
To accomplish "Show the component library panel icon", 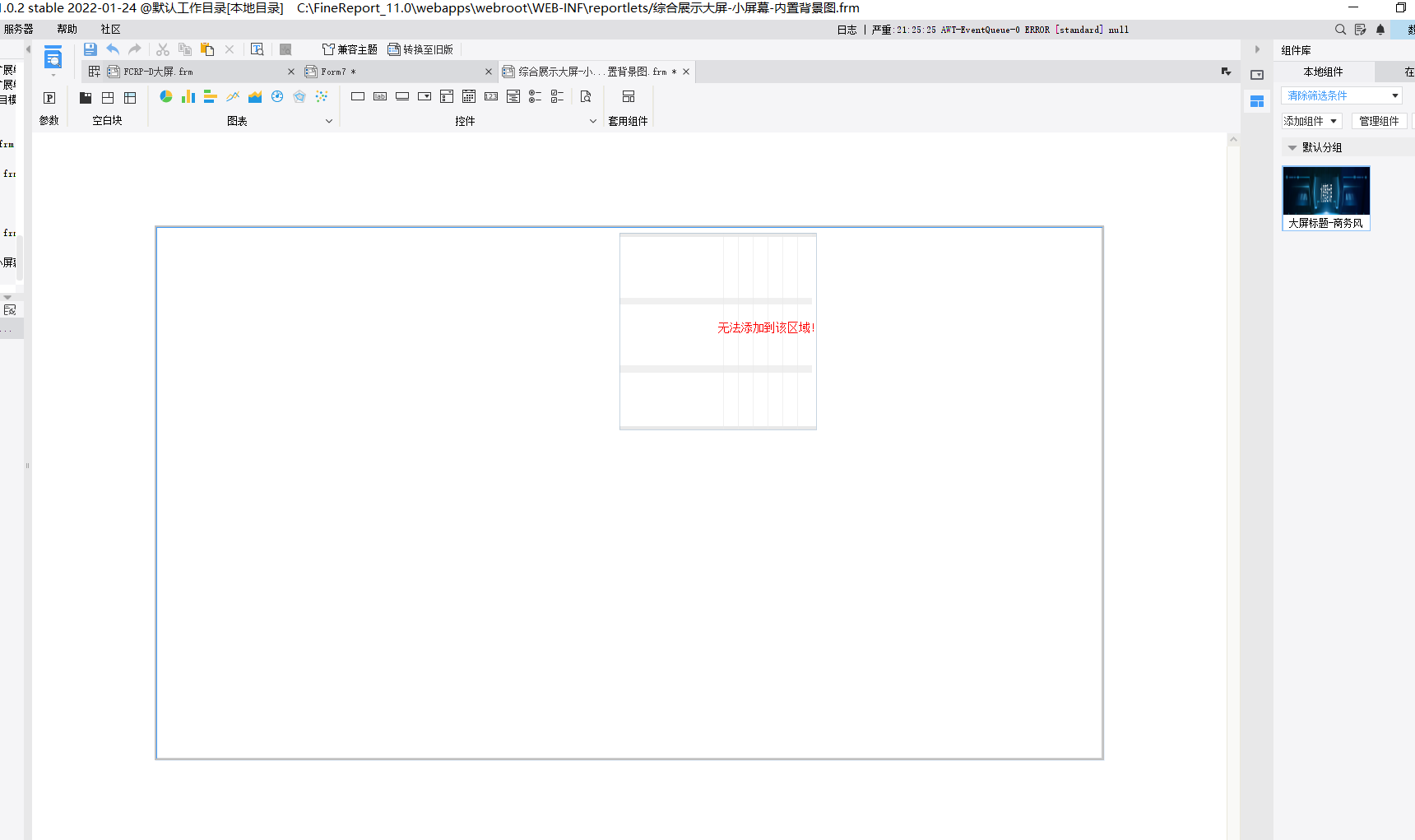I will point(1257,102).
